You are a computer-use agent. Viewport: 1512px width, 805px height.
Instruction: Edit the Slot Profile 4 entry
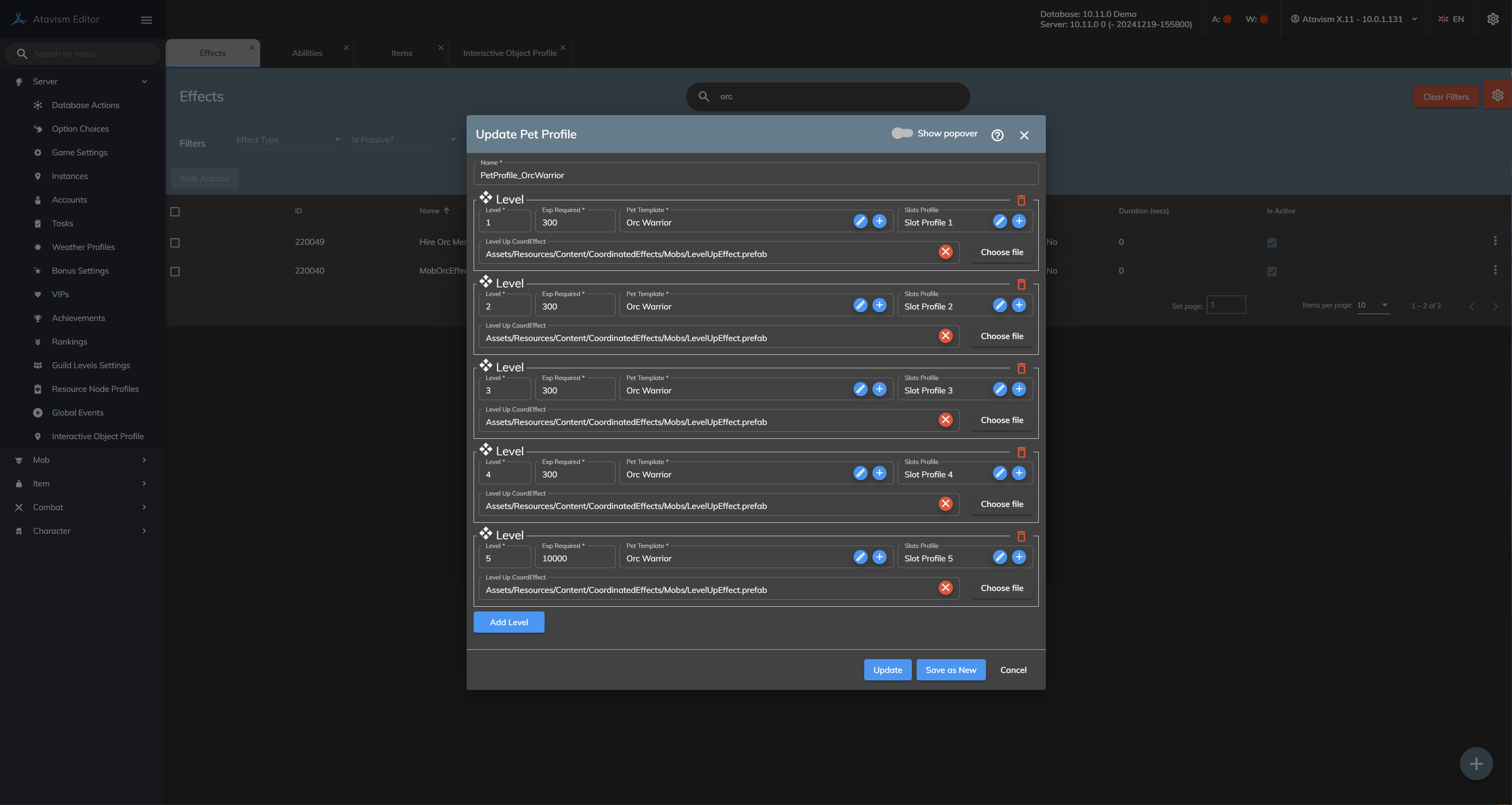(1000, 473)
